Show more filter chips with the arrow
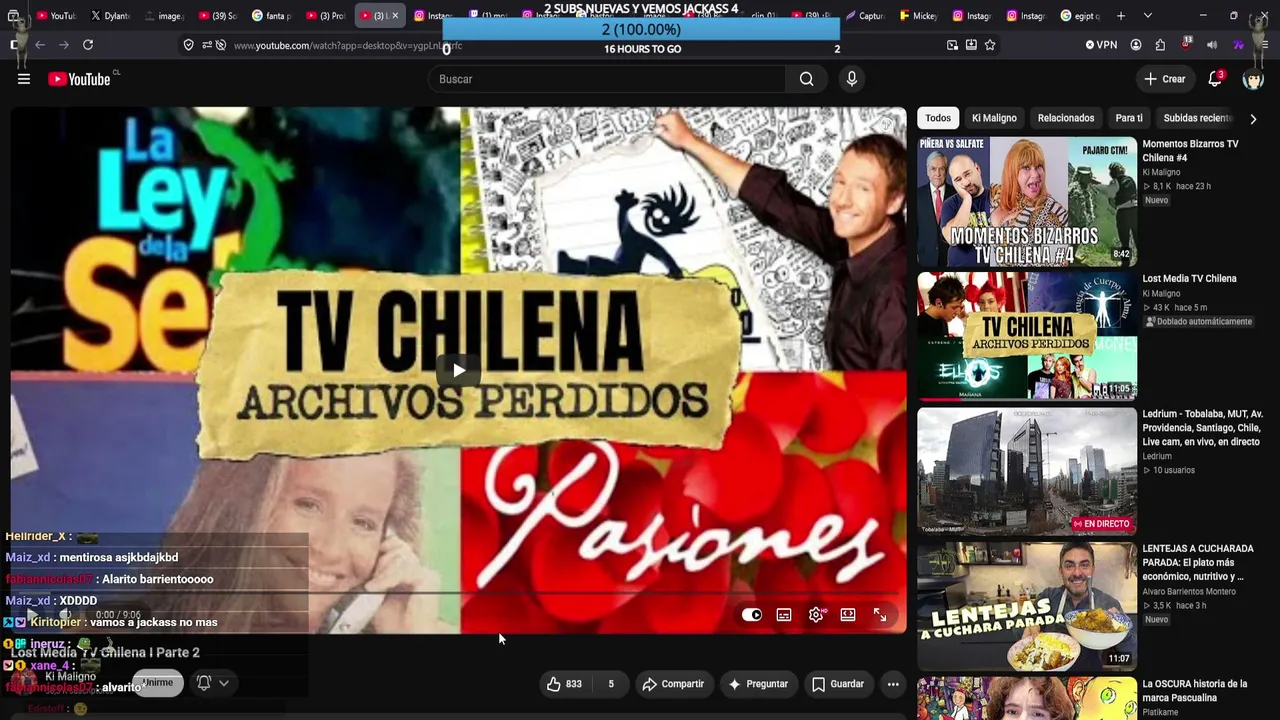The image size is (1280, 720). click(x=1253, y=119)
